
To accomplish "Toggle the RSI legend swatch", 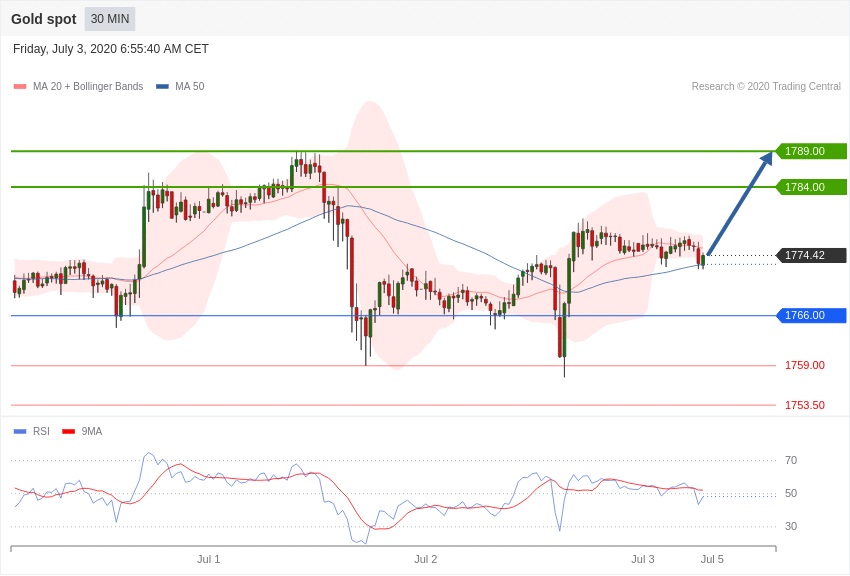I will pyautogui.click(x=20, y=432).
